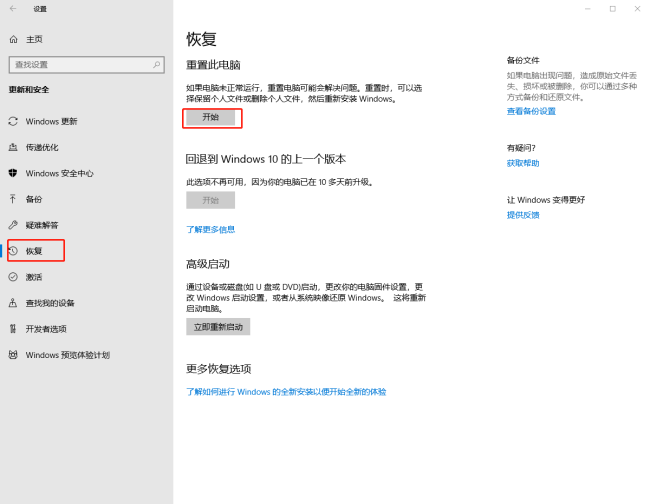This screenshot has height=504, width=650.
Task: Click the back arrow icon in title bar
Action: [13, 8]
